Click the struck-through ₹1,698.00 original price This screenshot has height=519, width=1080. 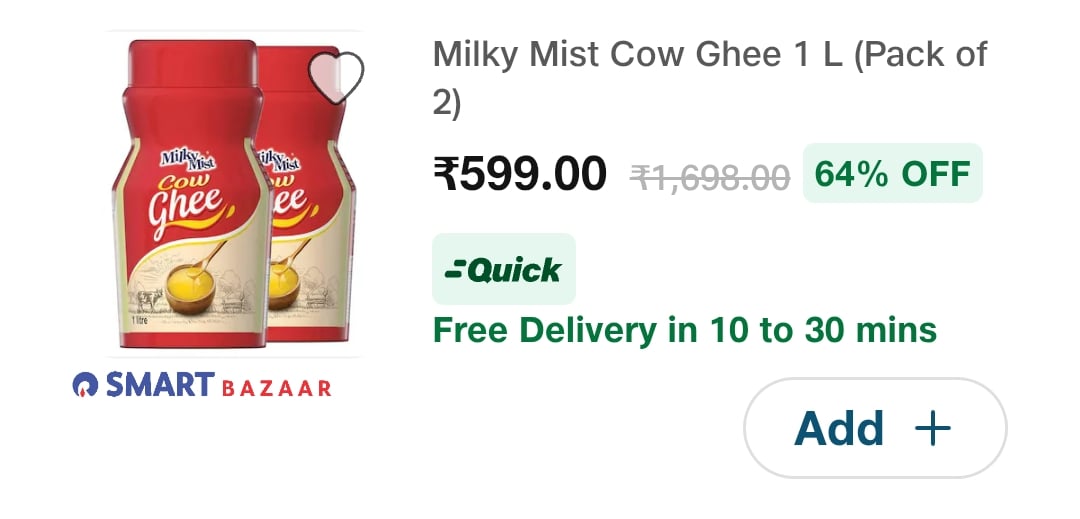[710, 178]
